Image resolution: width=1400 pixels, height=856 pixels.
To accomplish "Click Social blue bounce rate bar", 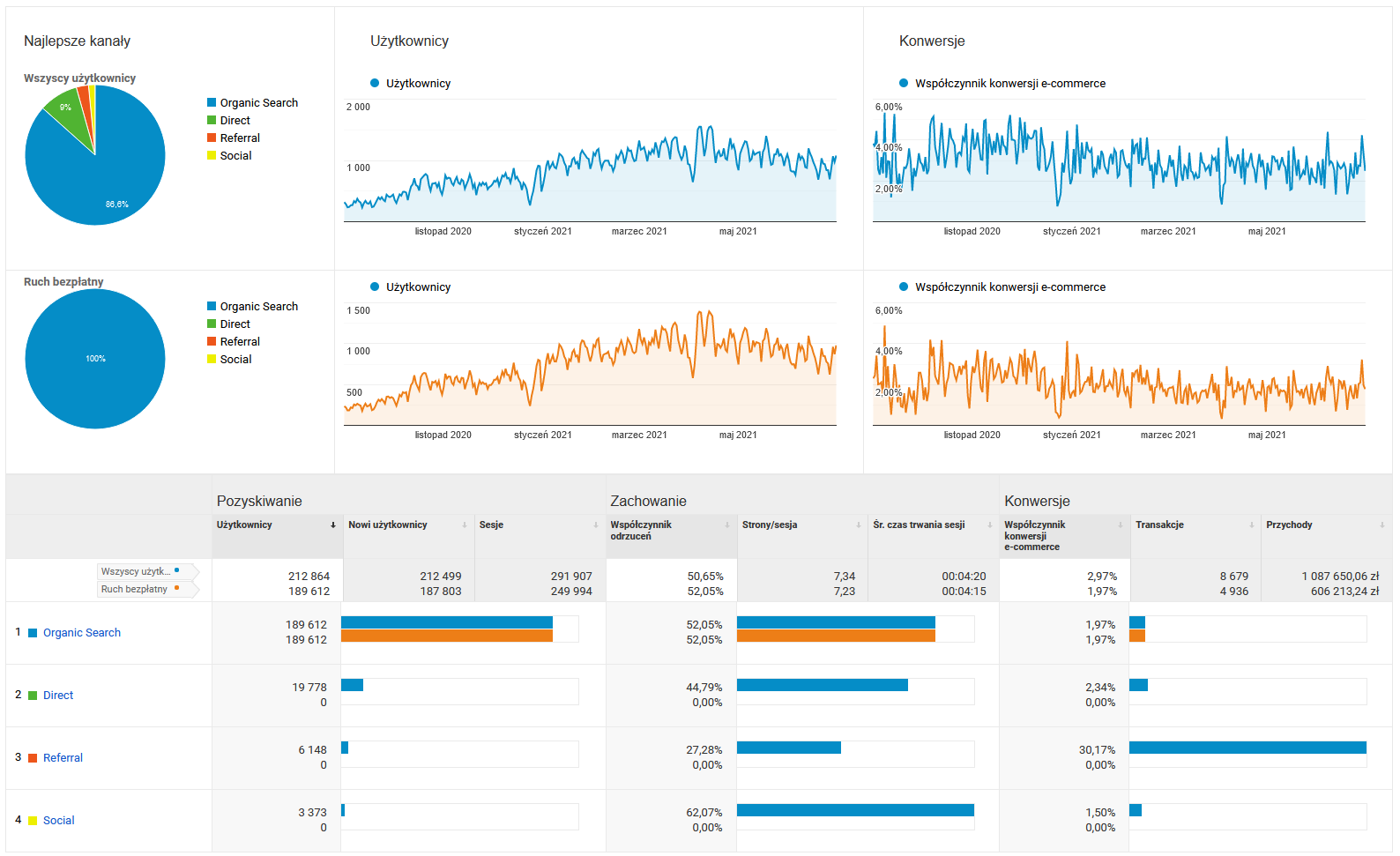I will pos(855,810).
